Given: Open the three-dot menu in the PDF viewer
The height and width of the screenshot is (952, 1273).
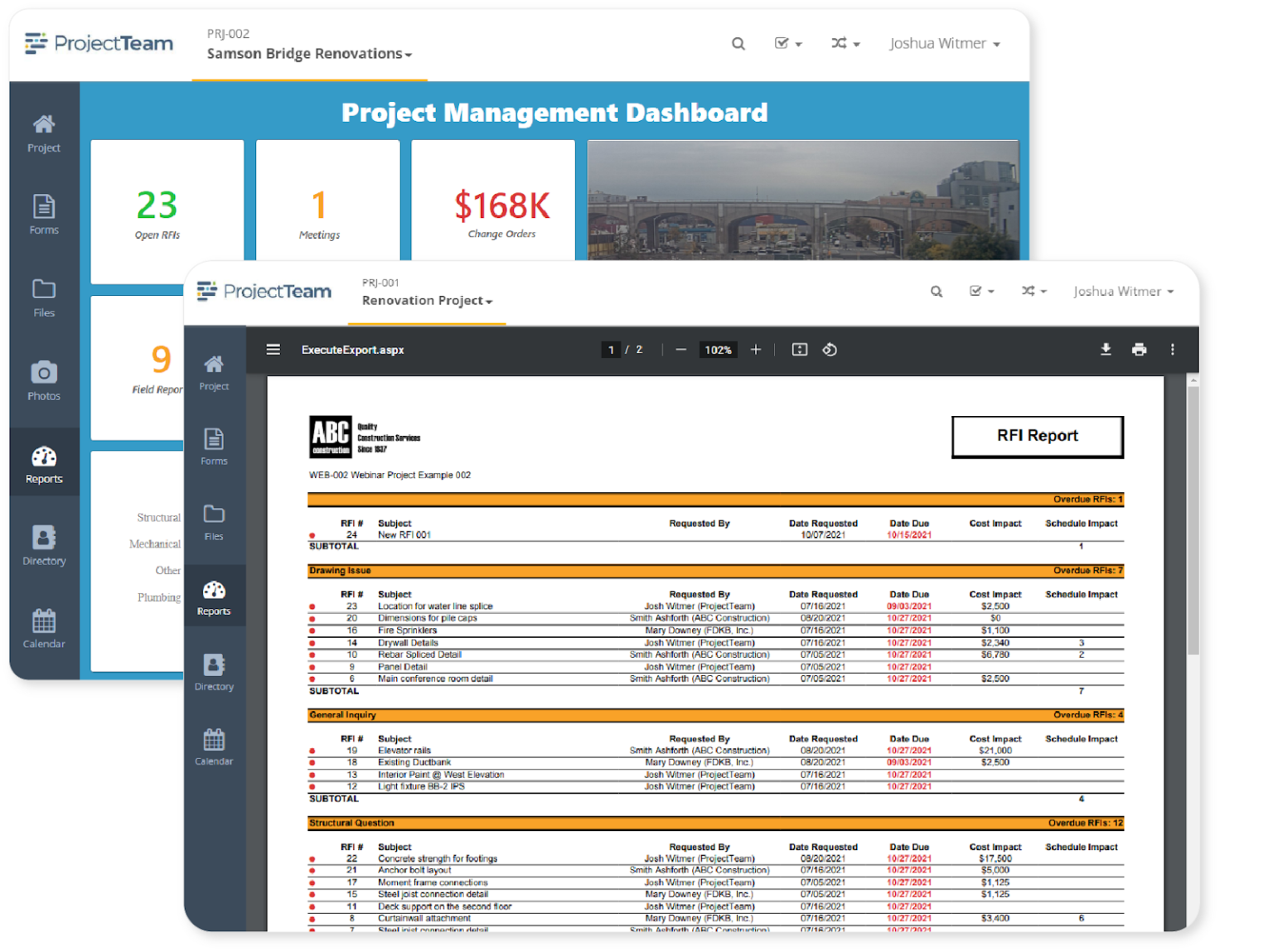Looking at the screenshot, I should tap(1173, 349).
